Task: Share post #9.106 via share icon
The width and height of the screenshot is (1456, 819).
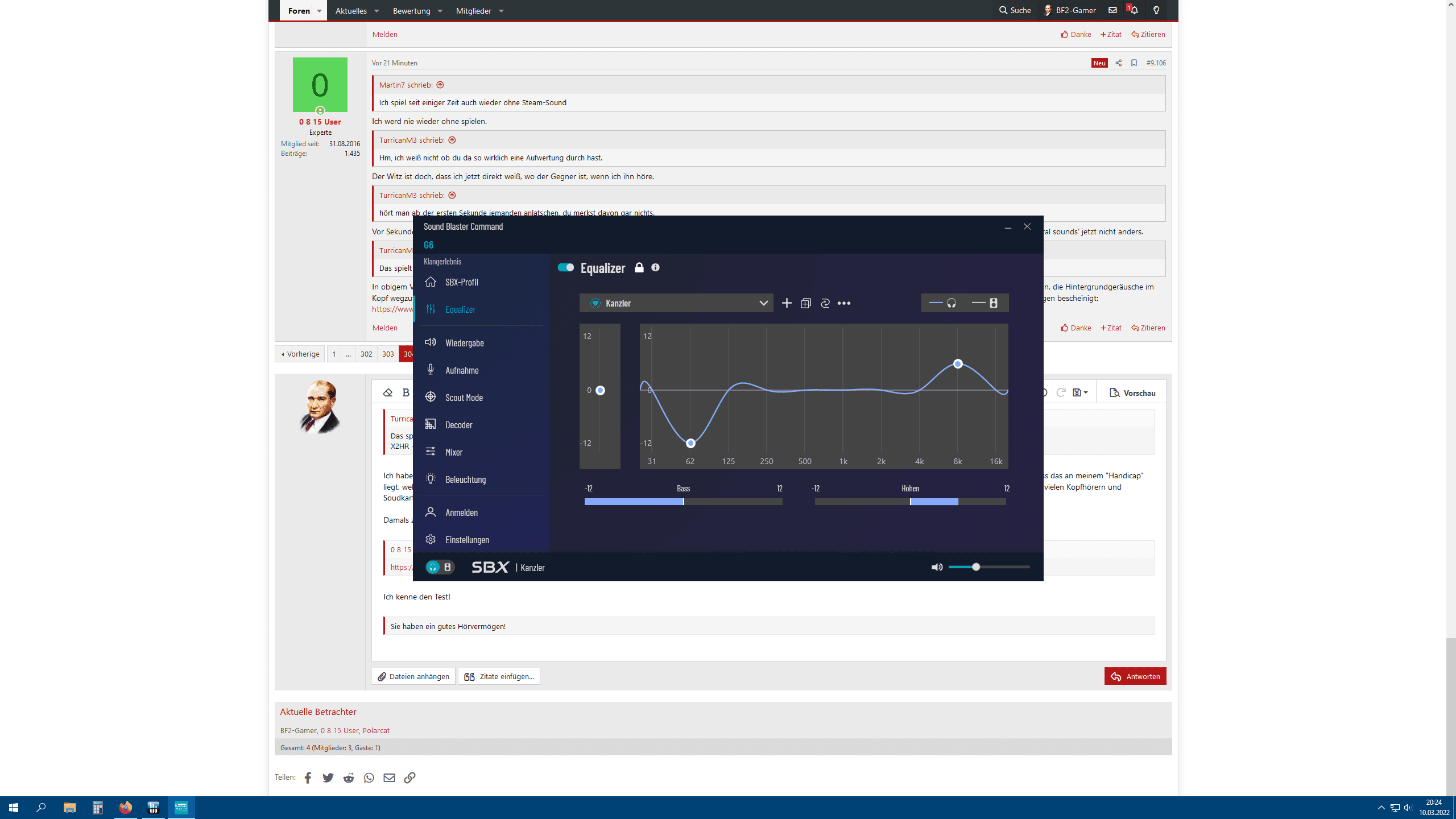Action: click(x=1118, y=63)
